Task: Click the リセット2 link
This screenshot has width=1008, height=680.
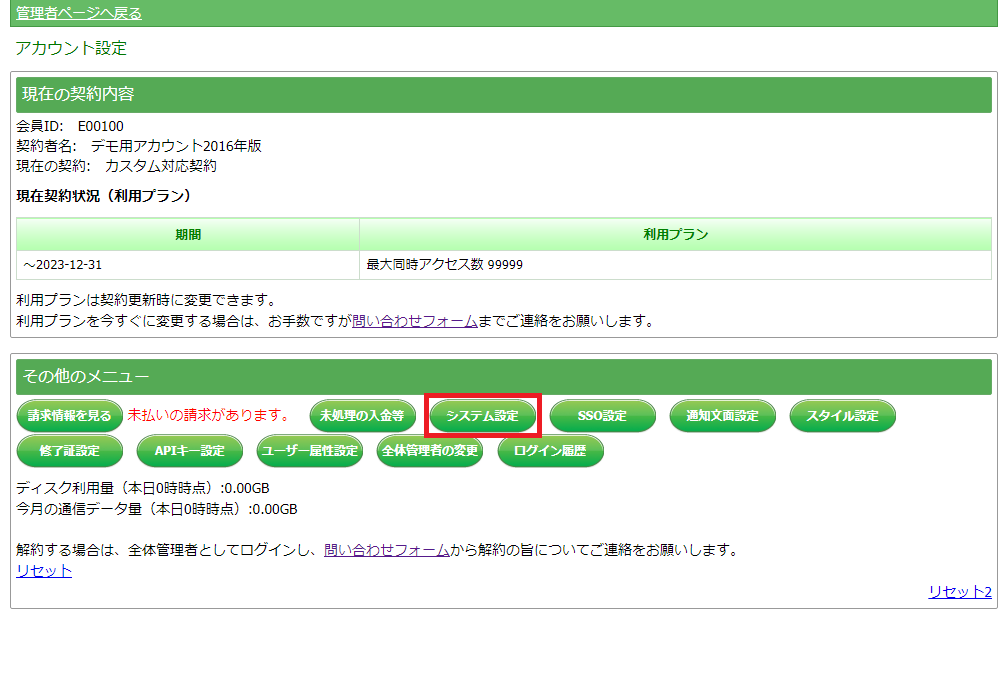Action: (960, 591)
